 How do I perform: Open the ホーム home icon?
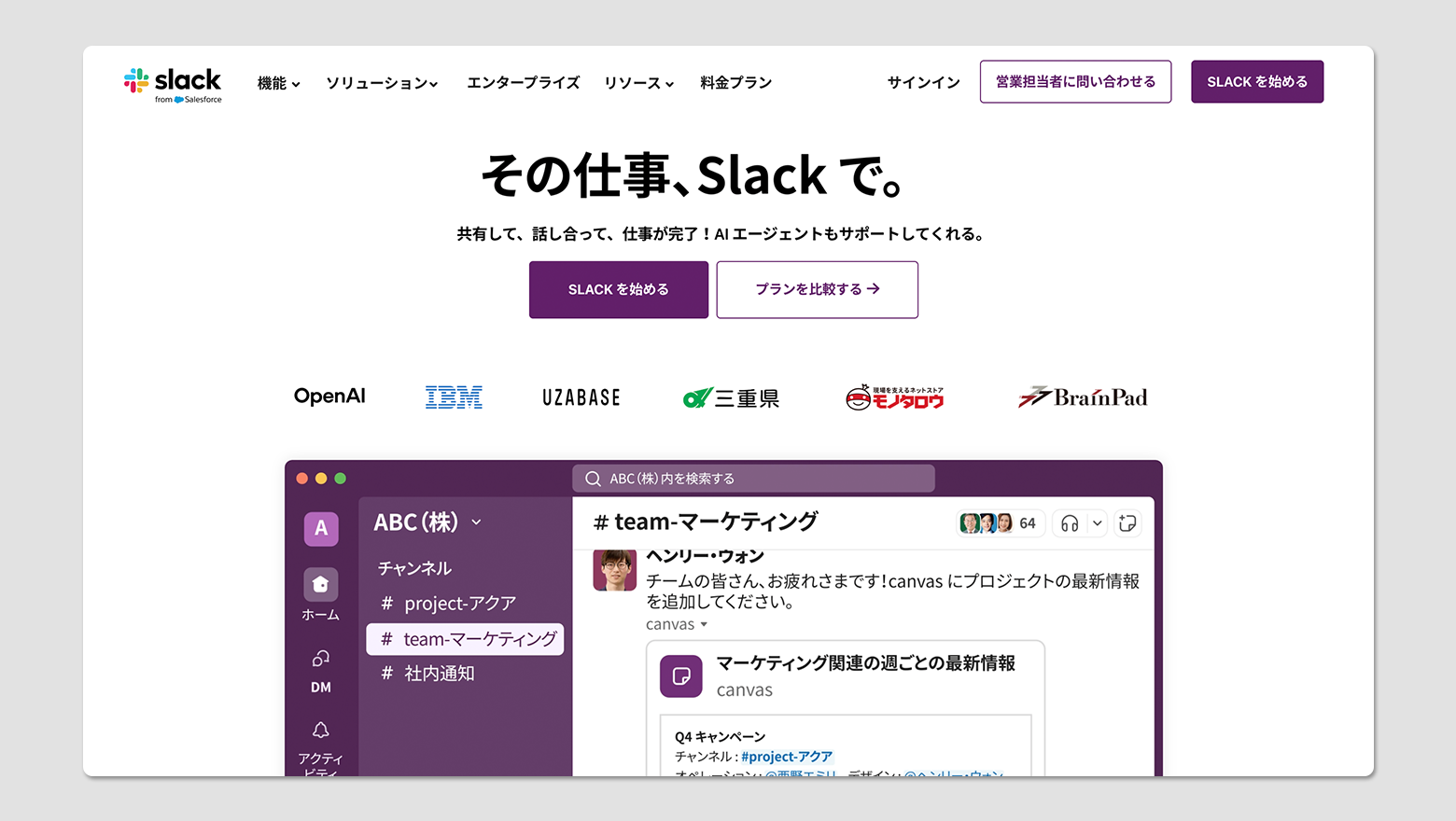[x=320, y=585]
